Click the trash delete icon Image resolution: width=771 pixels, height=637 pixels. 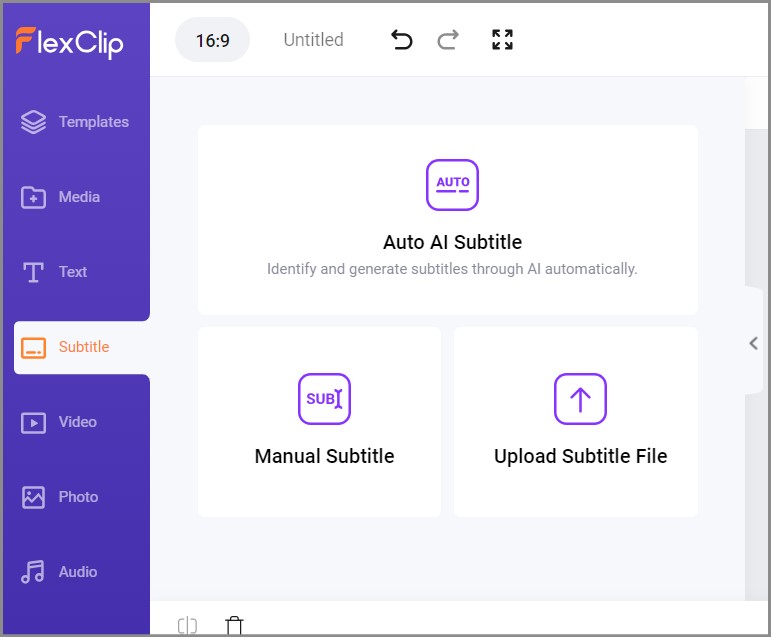click(234, 626)
